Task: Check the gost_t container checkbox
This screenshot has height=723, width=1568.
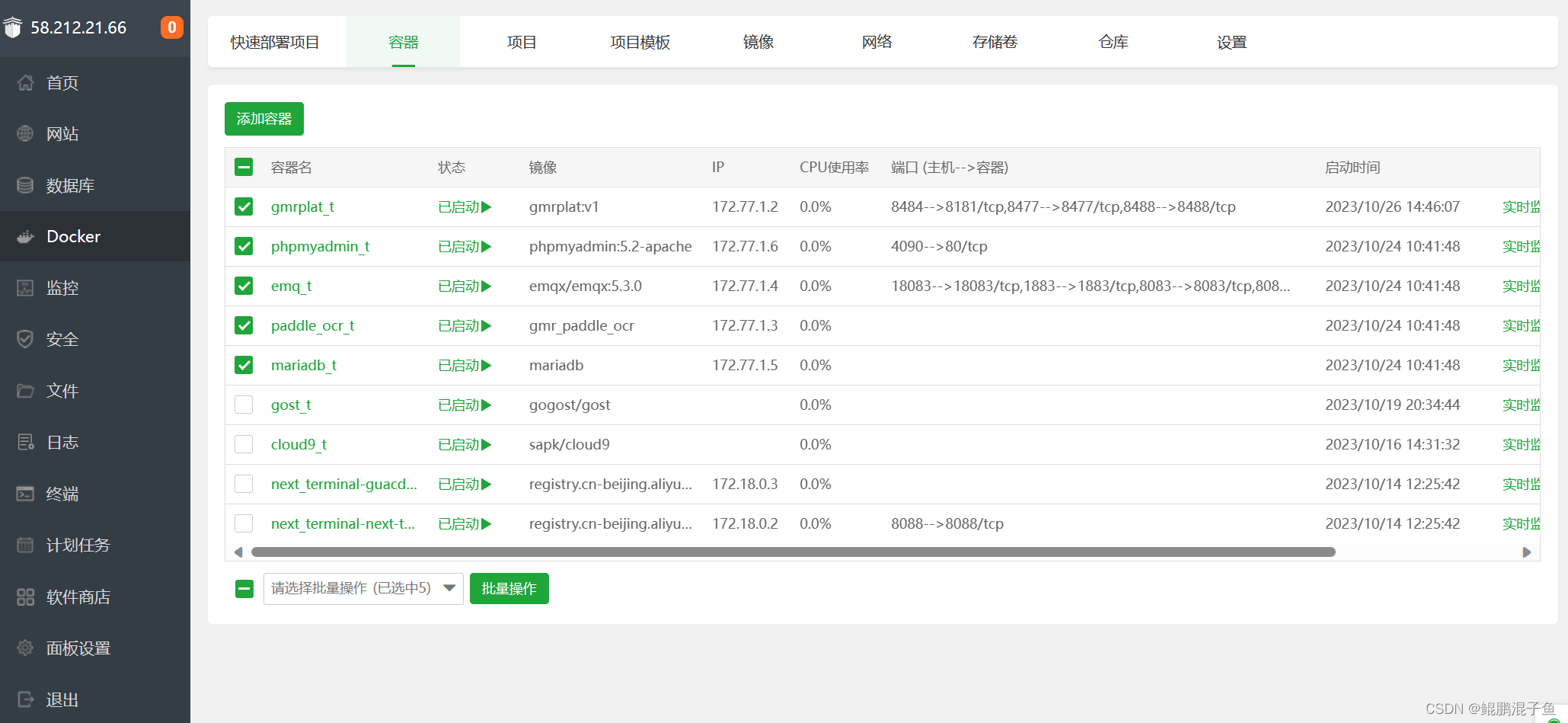Action: click(244, 405)
